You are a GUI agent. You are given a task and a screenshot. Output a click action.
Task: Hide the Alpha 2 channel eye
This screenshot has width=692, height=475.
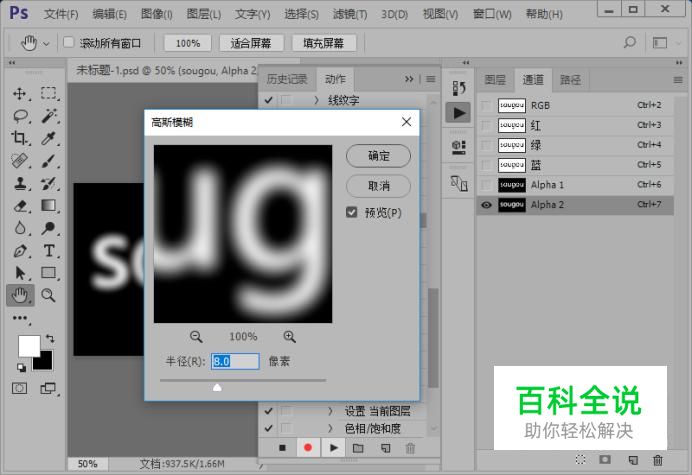(486, 205)
